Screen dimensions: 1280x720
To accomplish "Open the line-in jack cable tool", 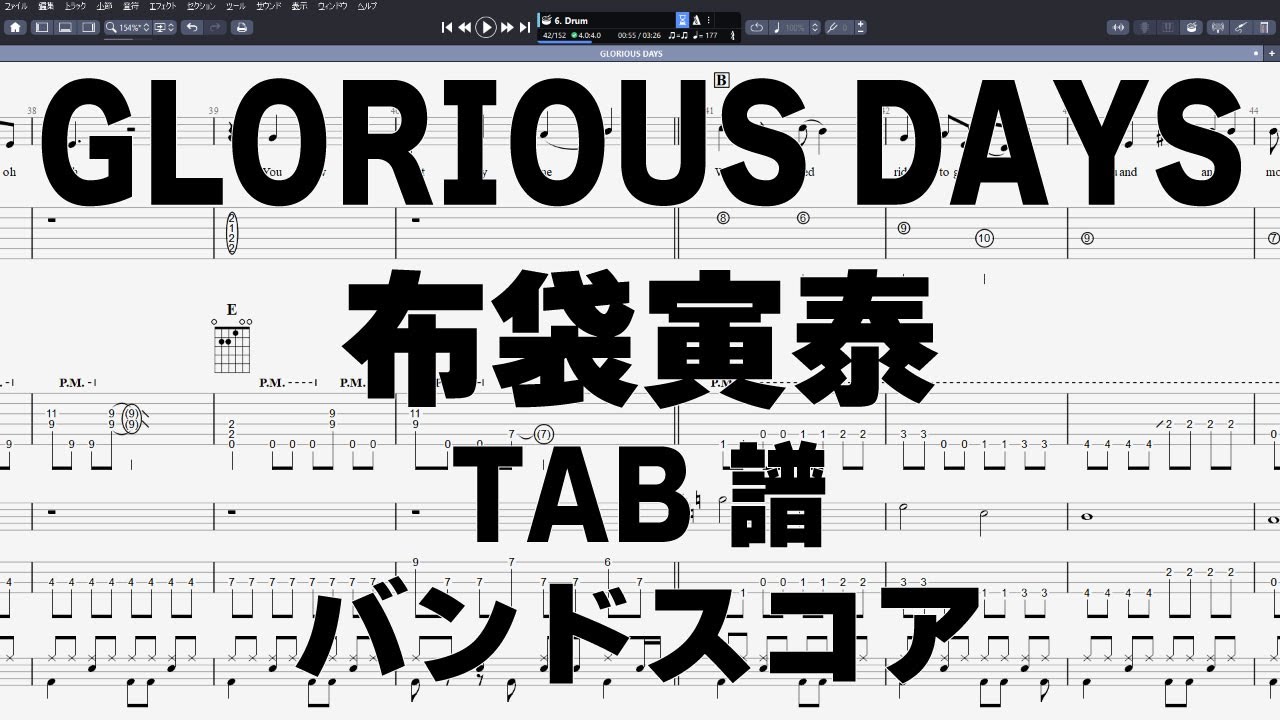I will [x=1241, y=27].
